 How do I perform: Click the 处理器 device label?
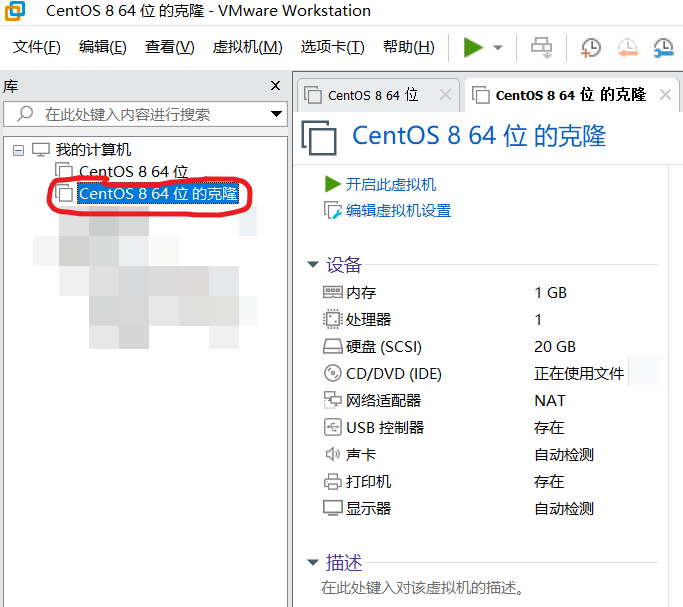coord(369,320)
